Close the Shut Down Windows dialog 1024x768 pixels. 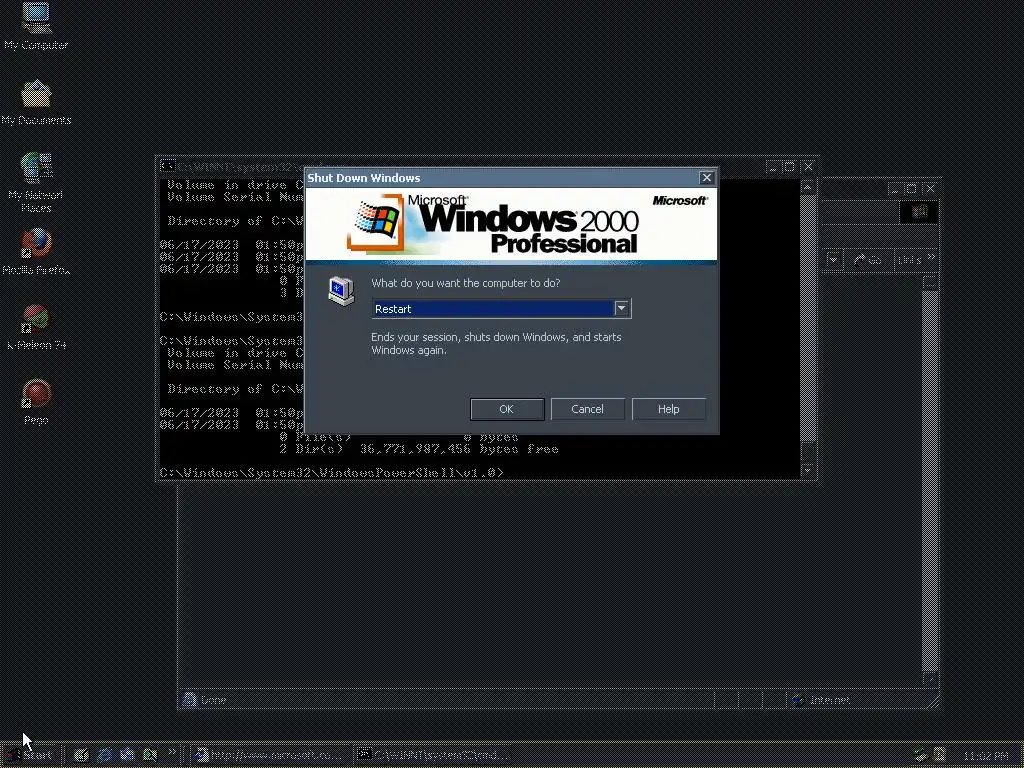(706, 178)
